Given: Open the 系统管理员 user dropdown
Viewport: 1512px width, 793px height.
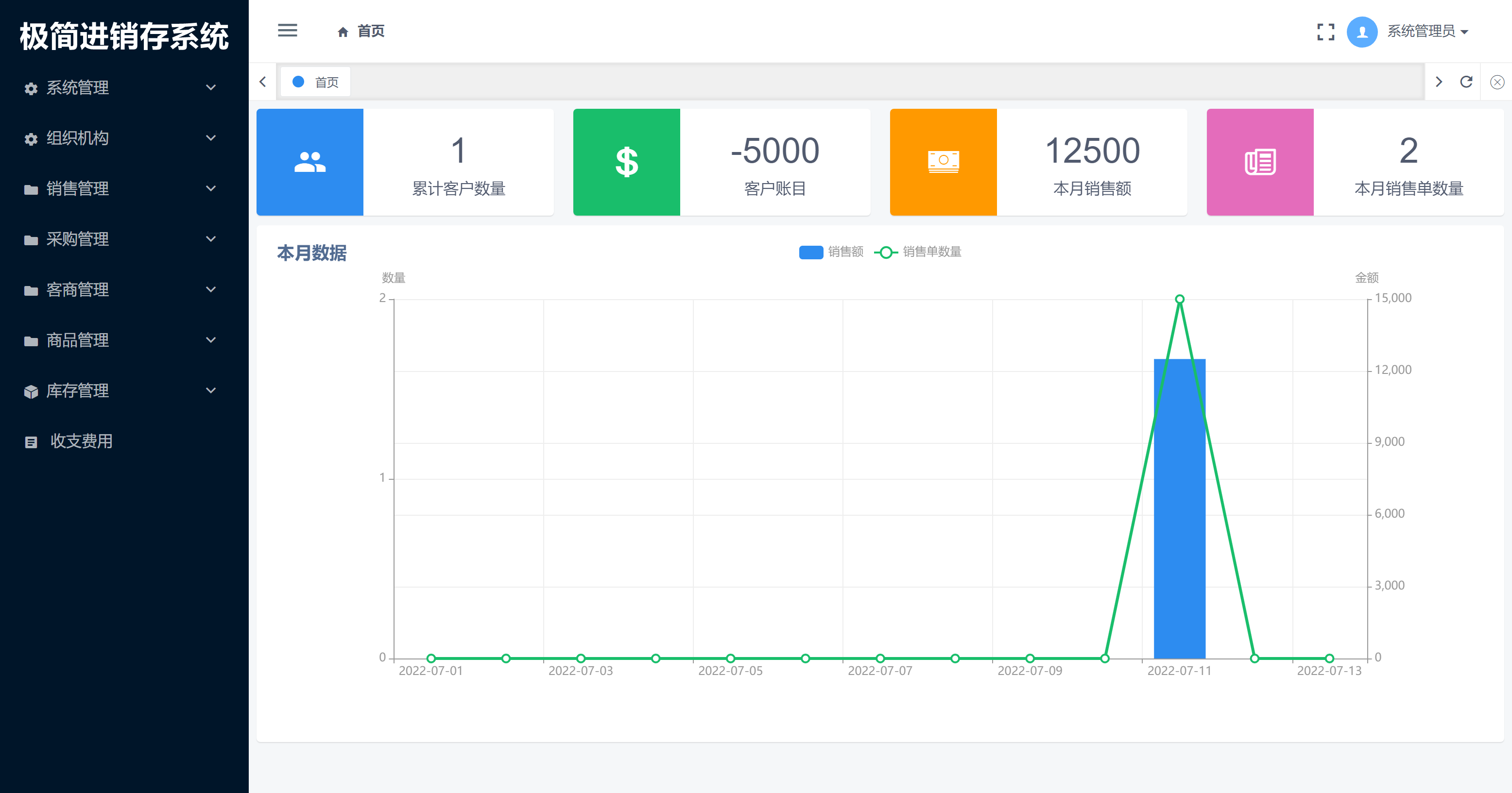Looking at the screenshot, I should 1426,32.
